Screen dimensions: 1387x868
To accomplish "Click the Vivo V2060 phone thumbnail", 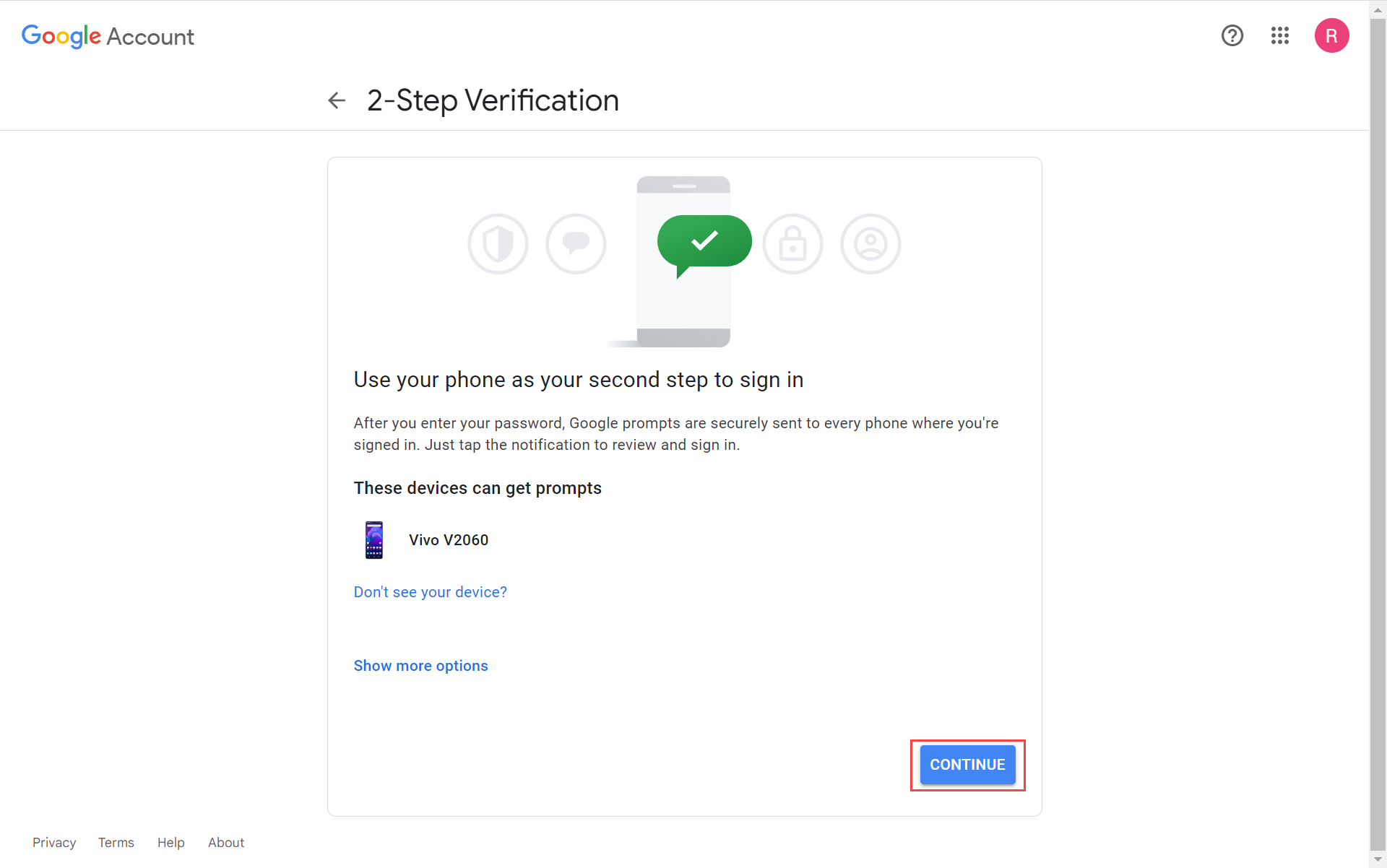I will click(374, 539).
